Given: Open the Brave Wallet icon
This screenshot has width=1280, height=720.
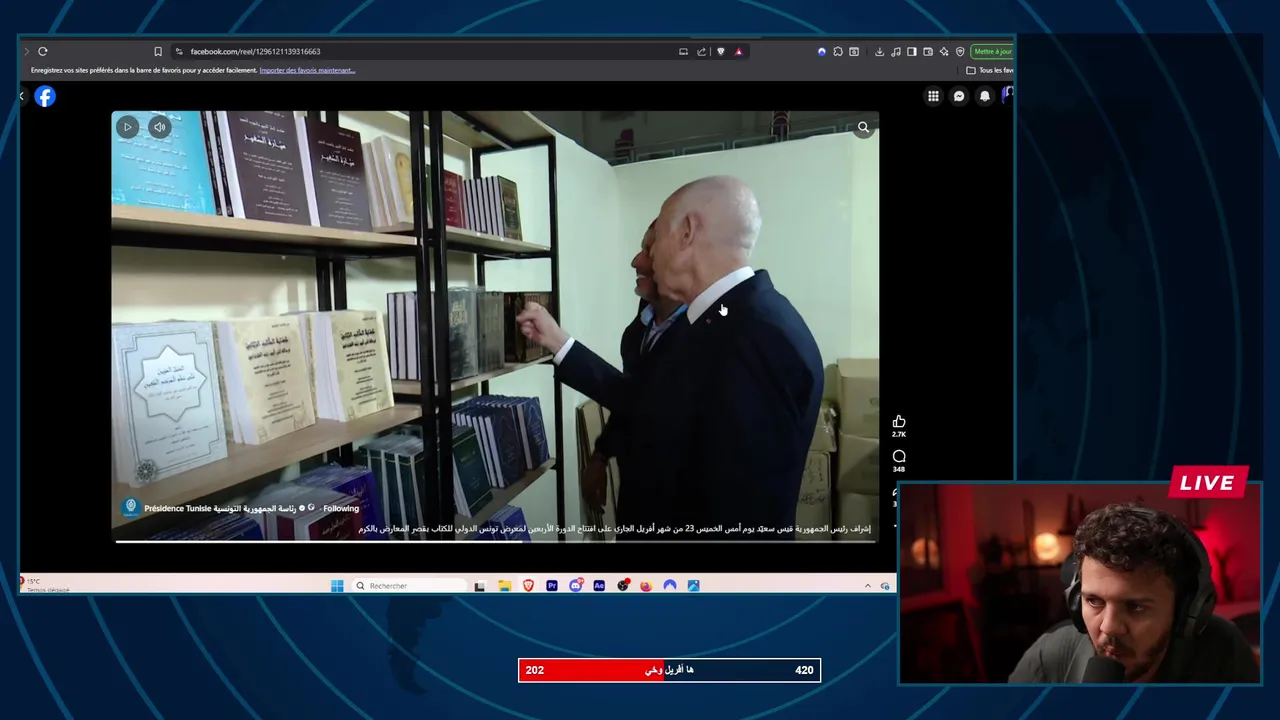Looking at the screenshot, I should 928,52.
